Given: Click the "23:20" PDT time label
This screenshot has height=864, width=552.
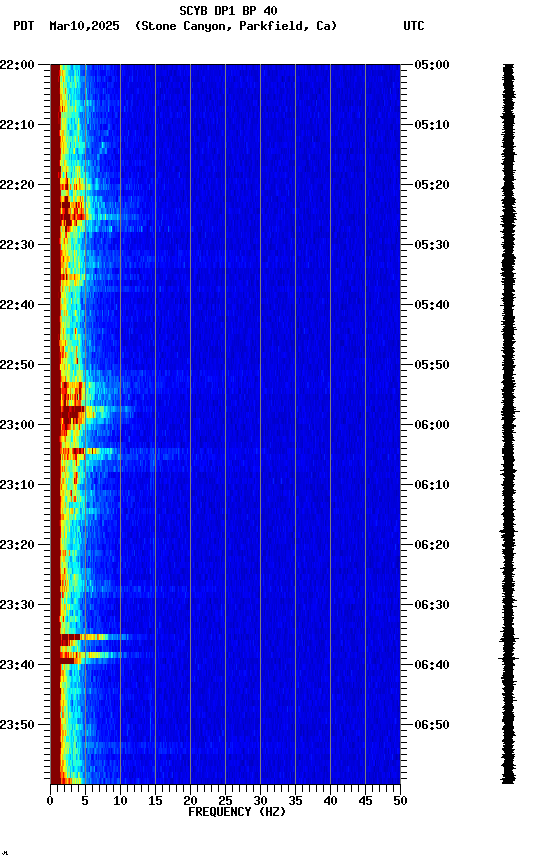Looking at the screenshot, I should [17, 546].
